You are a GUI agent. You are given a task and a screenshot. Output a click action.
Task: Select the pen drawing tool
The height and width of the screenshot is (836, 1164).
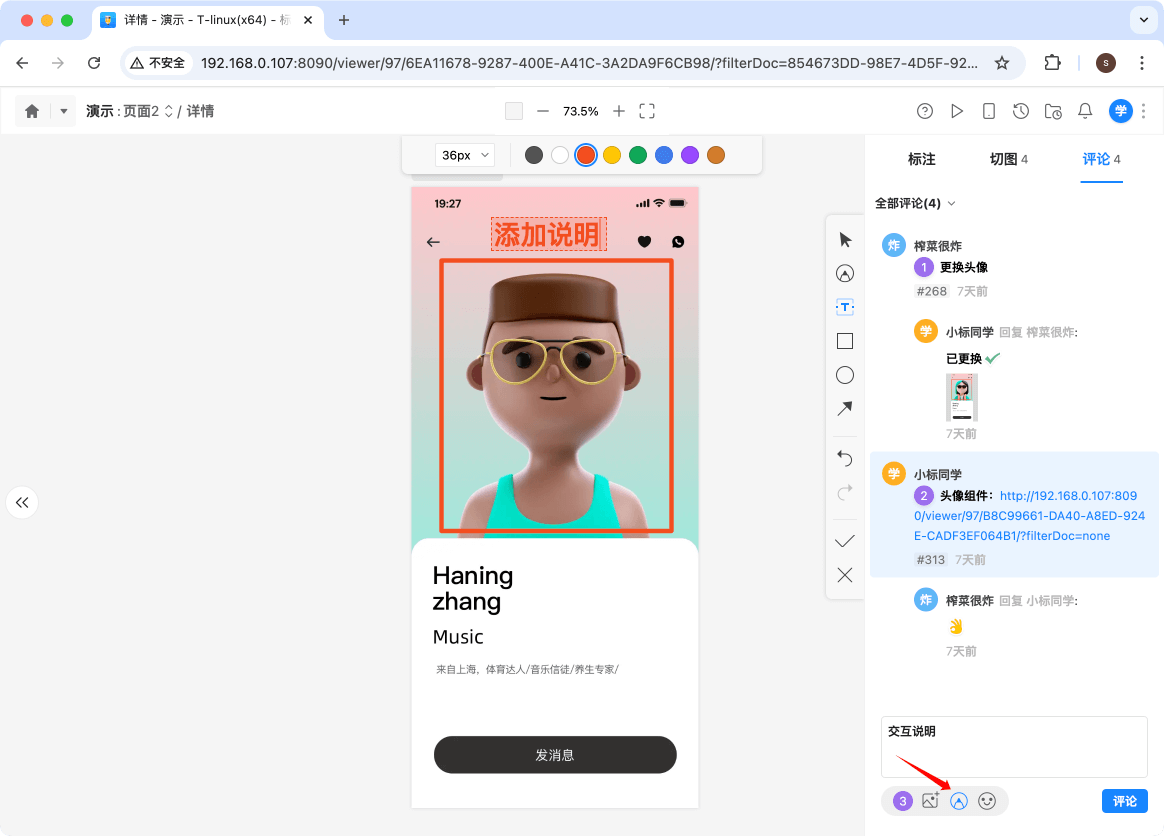pos(844,273)
